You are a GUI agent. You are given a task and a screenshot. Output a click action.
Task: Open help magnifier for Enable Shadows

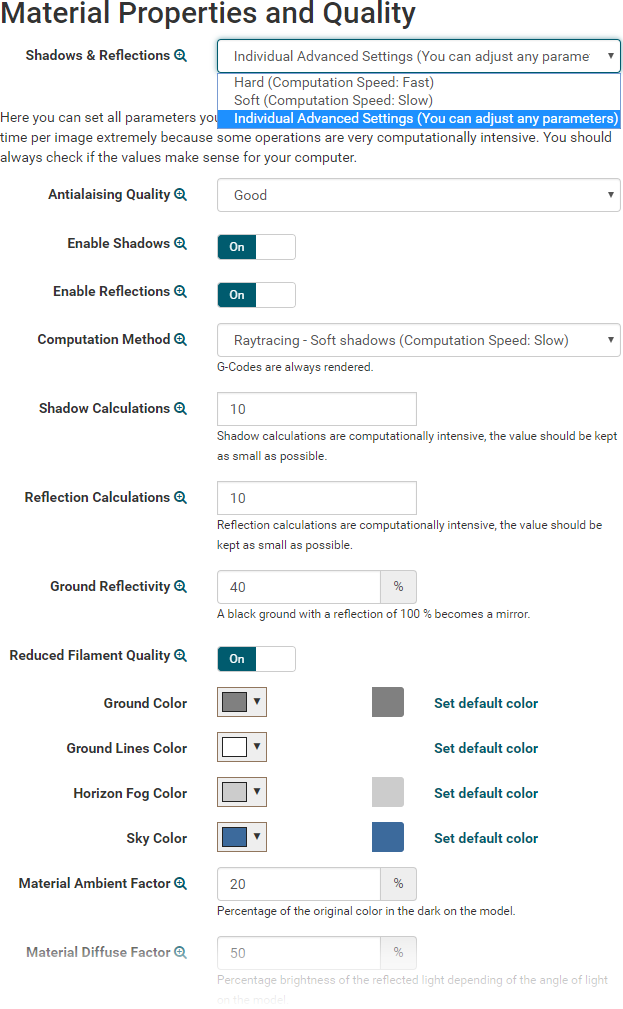tap(181, 244)
